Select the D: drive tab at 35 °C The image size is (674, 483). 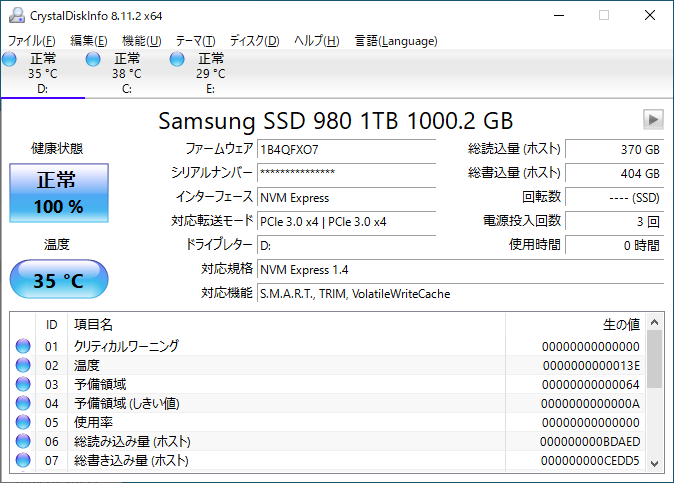(43, 73)
